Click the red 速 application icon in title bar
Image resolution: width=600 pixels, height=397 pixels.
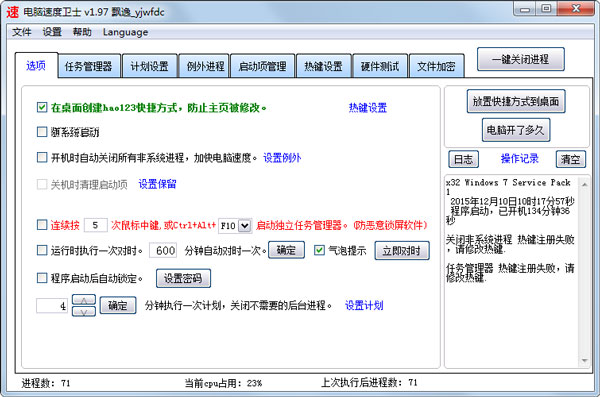(12, 12)
